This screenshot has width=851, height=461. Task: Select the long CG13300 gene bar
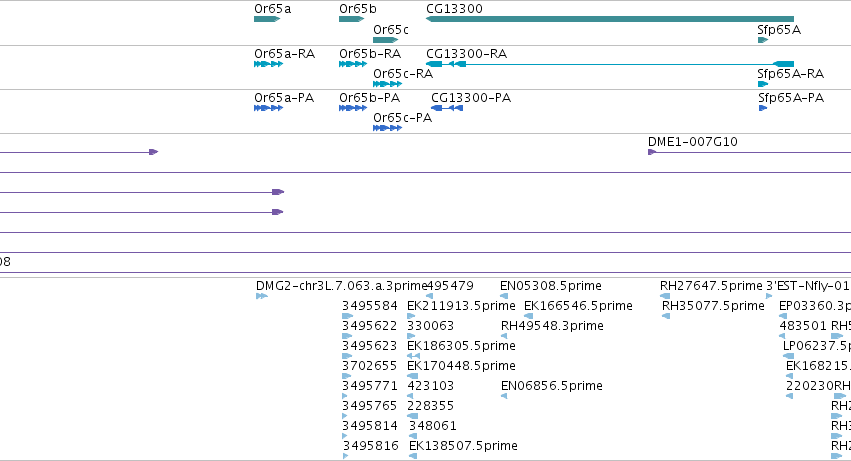pyautogui.click(x=610, y=19)
